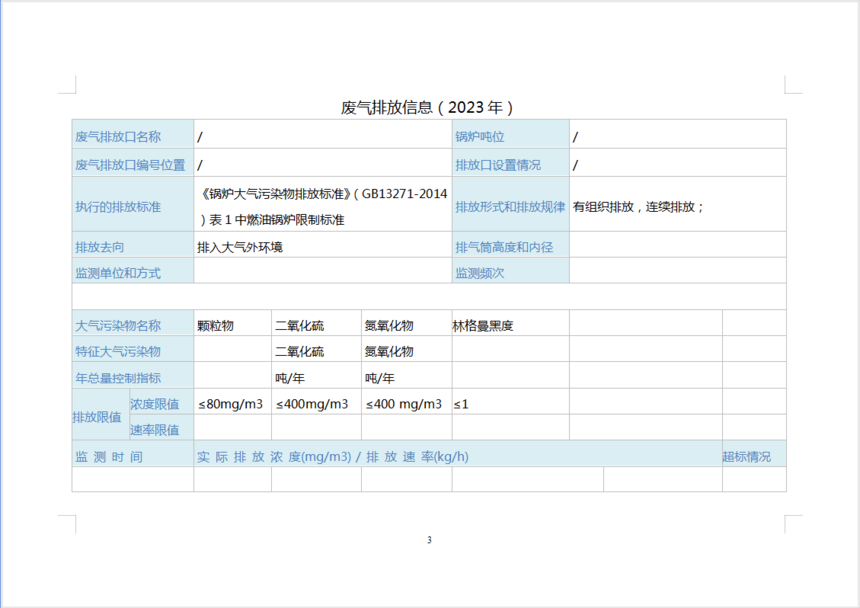Click the 林格曼黑度 cell
Image resolution: width=860 pixels, height=608 pixels.
483,325
